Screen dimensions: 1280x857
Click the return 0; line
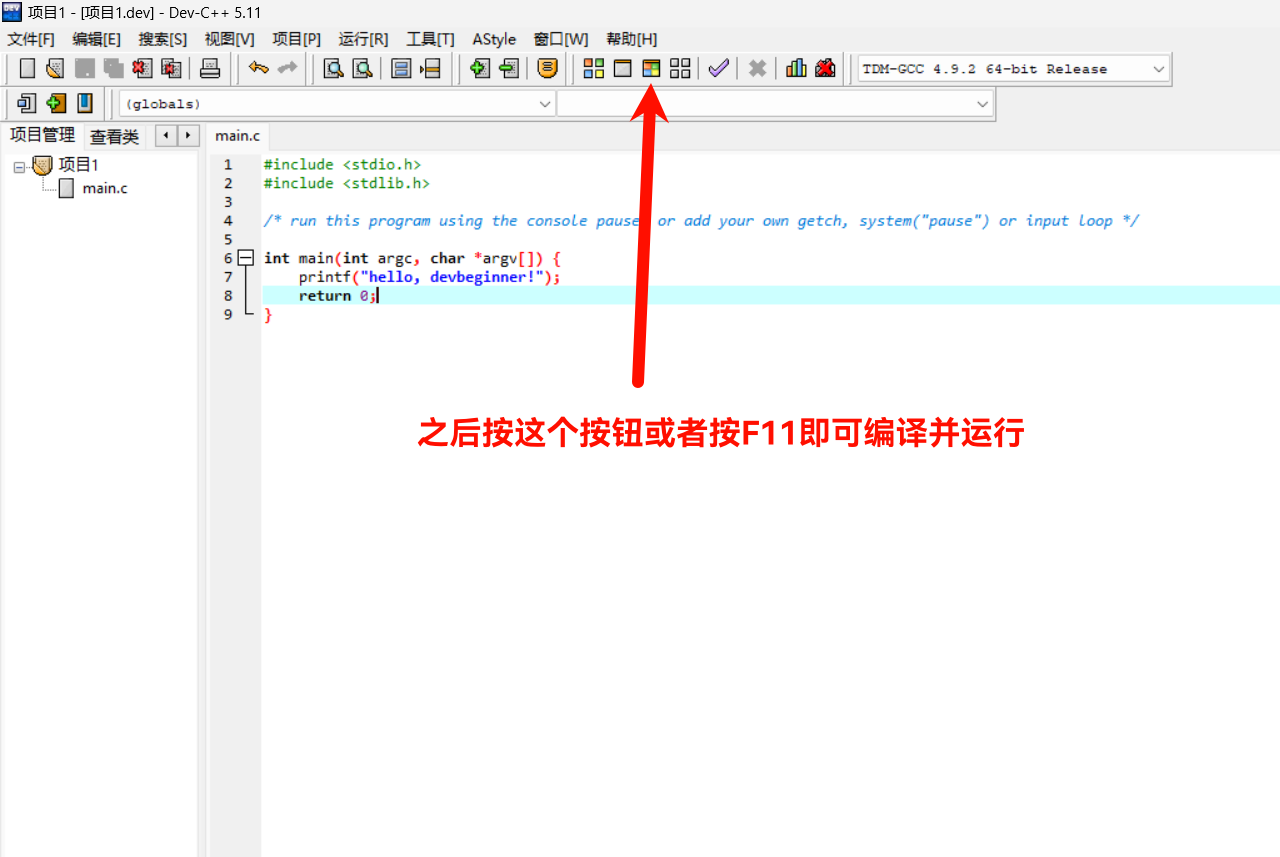337,296
